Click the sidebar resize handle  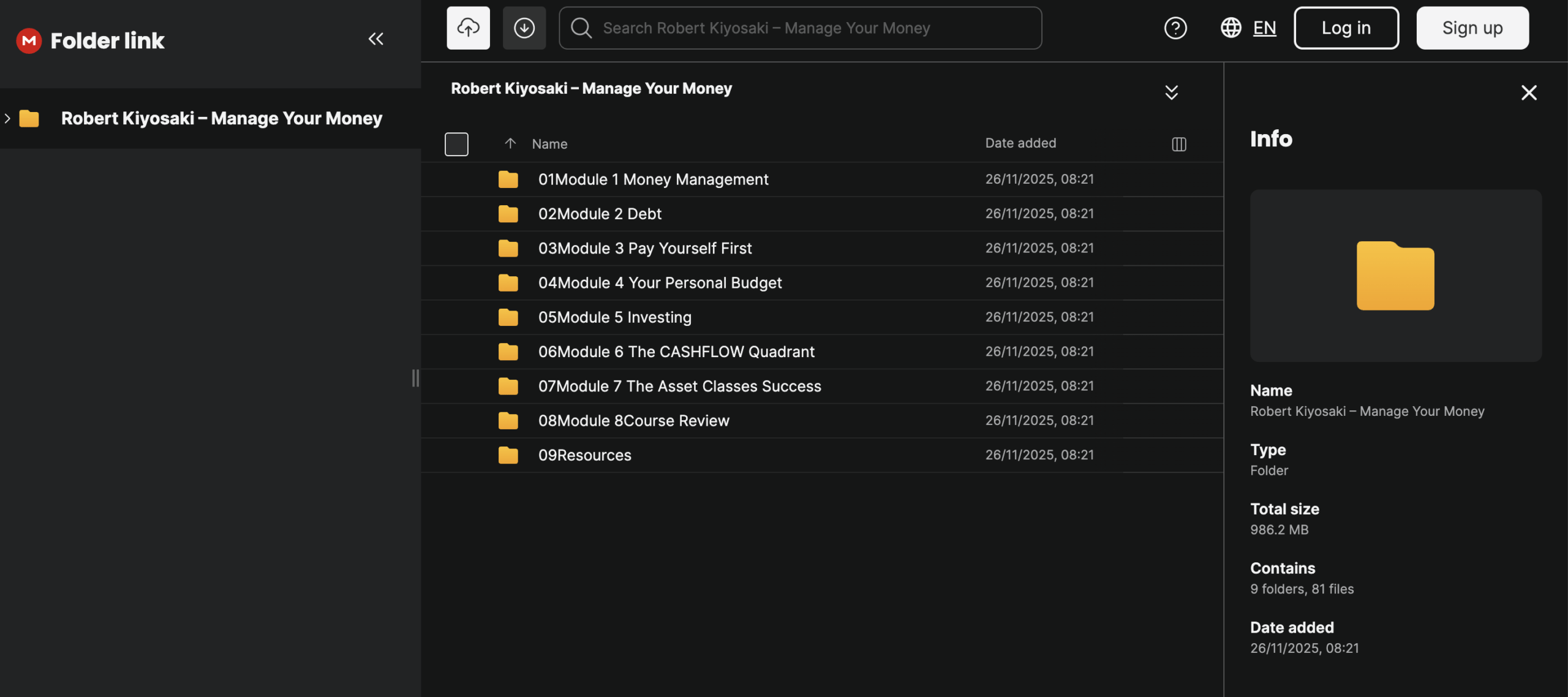415,378
